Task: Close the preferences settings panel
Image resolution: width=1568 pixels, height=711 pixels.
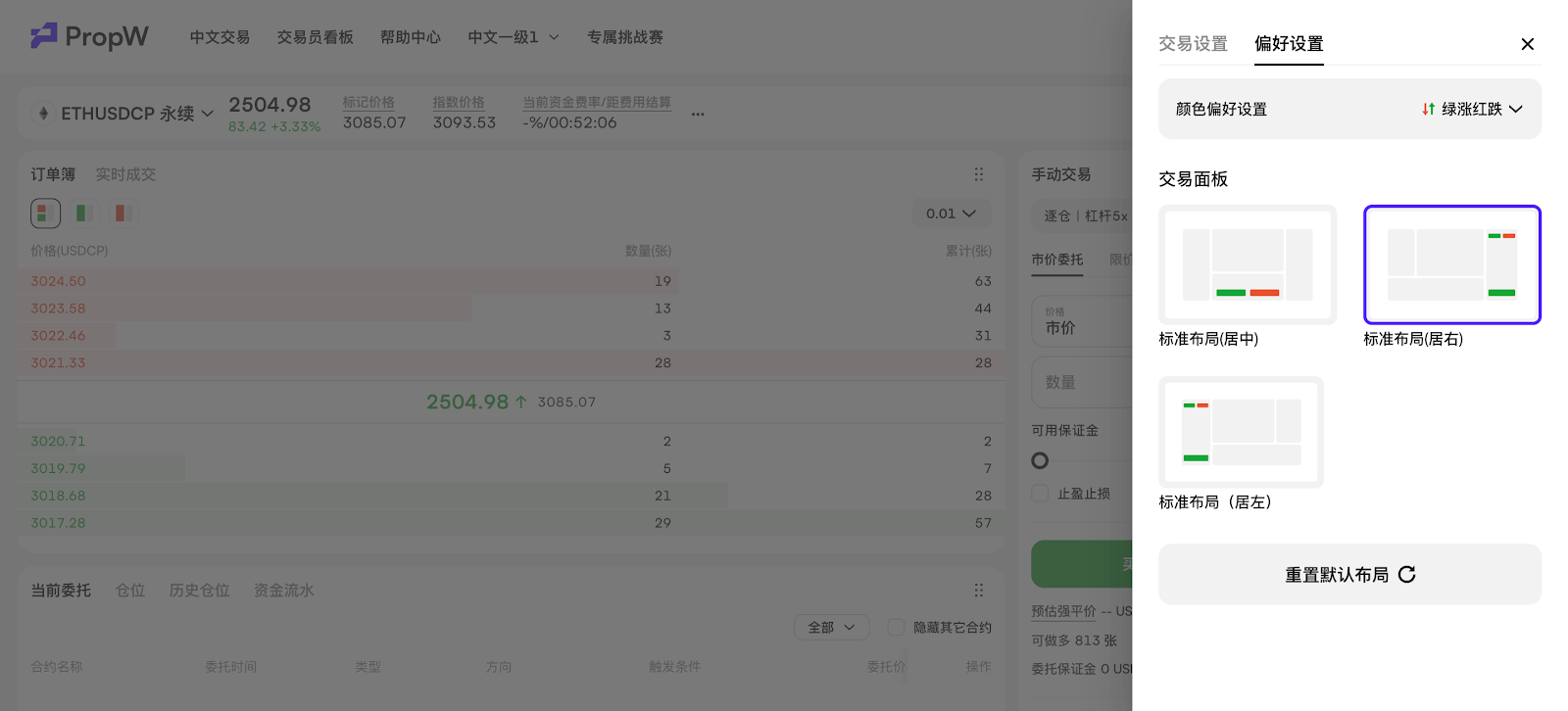Action: tap(1527, 44)
